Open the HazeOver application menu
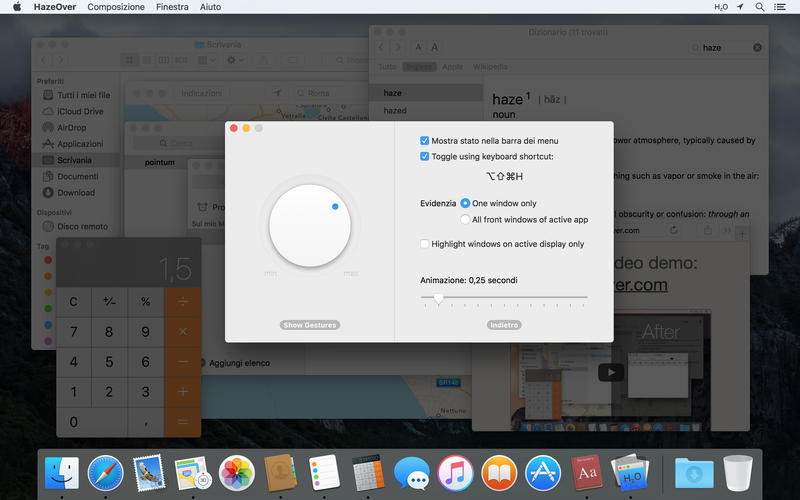The image size is (800, 500). pyautogui.click(x=55, y=7)
